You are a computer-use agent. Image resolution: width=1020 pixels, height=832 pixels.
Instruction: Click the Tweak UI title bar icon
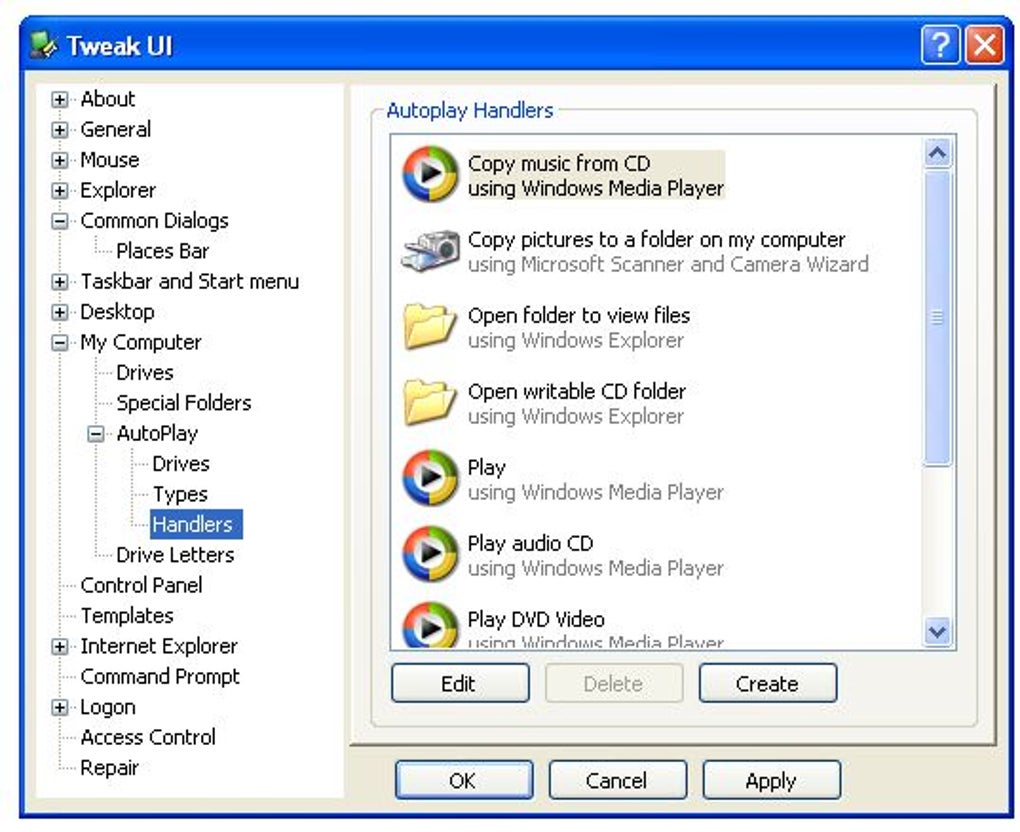(44, 45)
